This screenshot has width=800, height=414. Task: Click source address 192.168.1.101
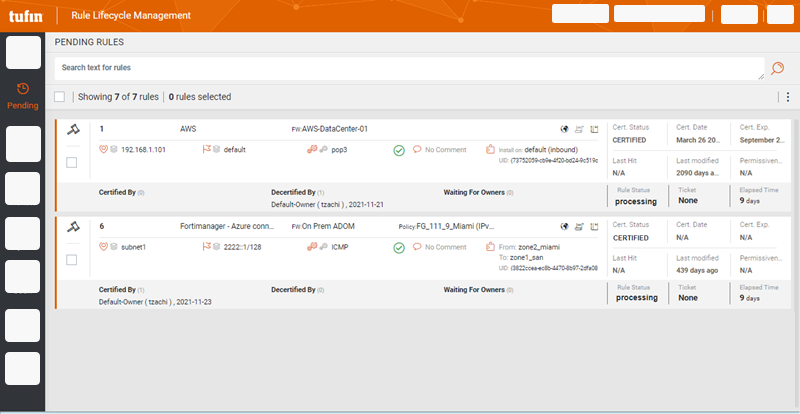click(x=143, y=150)
